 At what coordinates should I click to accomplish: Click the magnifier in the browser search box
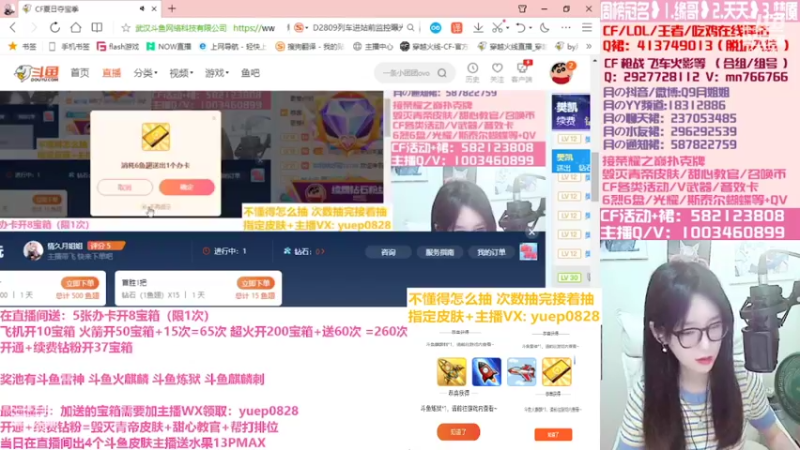click(410, 28)
